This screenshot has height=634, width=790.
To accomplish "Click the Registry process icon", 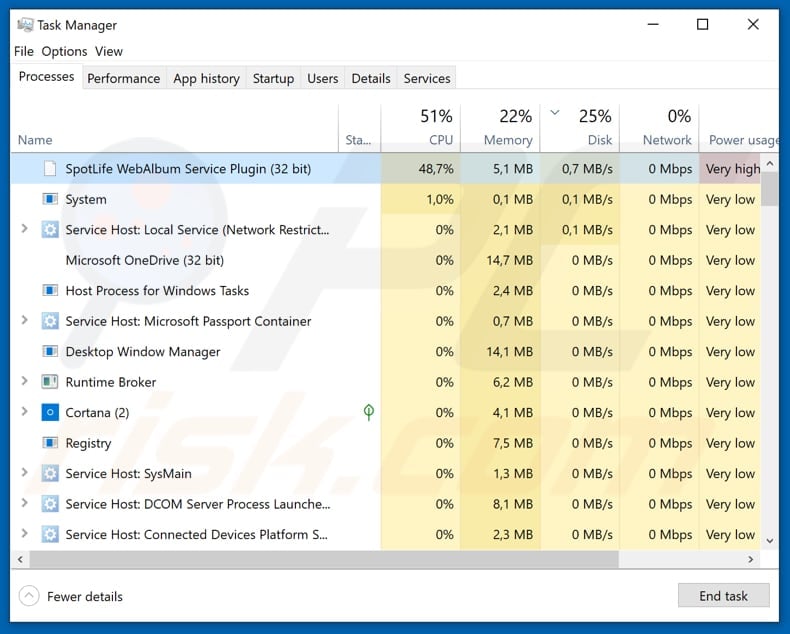I will pyautogui.click(x=50, y=443).
